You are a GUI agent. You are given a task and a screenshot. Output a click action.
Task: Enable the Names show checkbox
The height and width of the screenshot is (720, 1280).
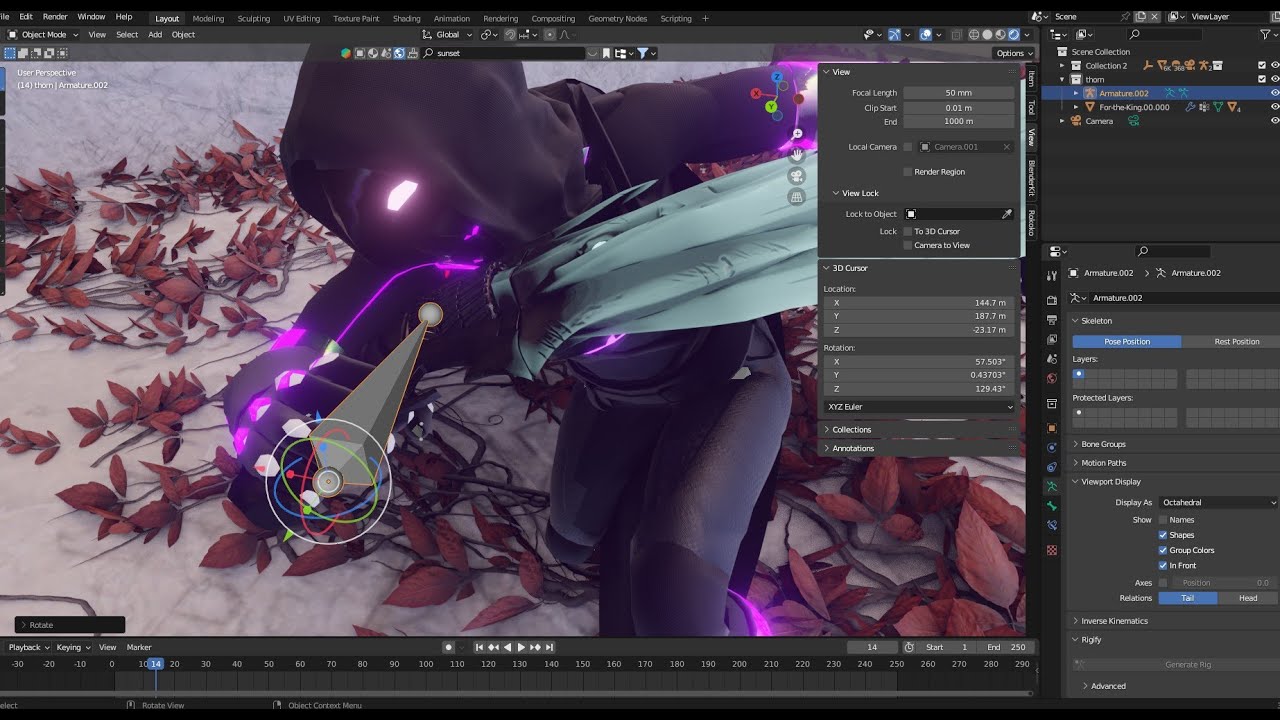[x=1163, y=520]
